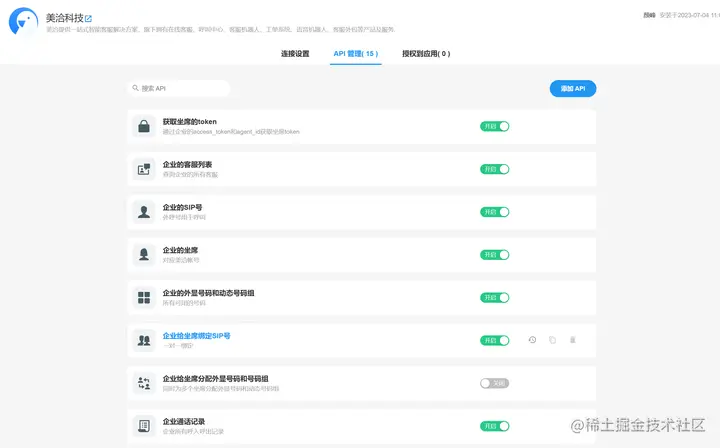This screenshot has height=448, width=720.
Task: Click the 企业通话记录 title
Action: (184, 421)
